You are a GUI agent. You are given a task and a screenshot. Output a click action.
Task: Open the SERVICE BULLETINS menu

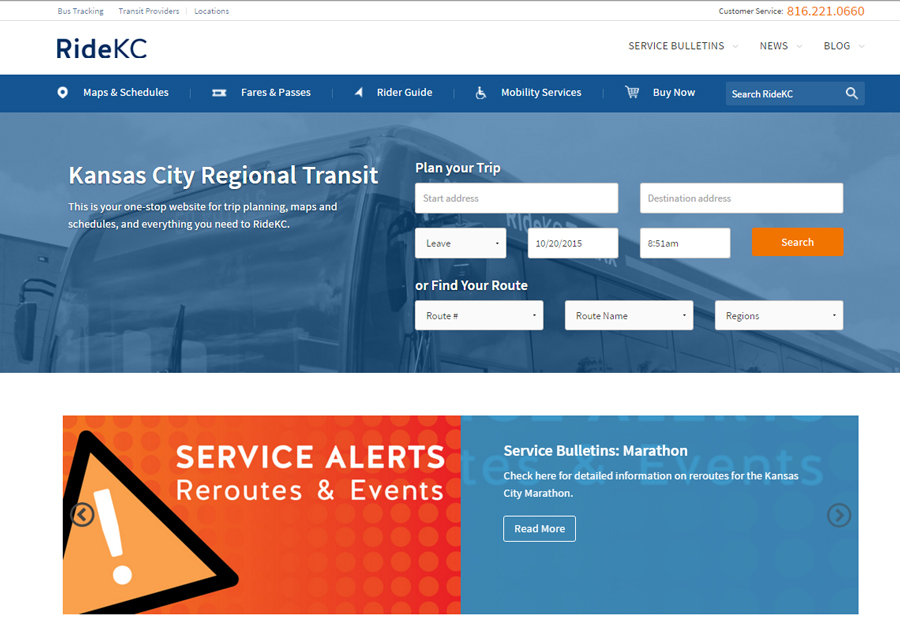coord(676,46)
